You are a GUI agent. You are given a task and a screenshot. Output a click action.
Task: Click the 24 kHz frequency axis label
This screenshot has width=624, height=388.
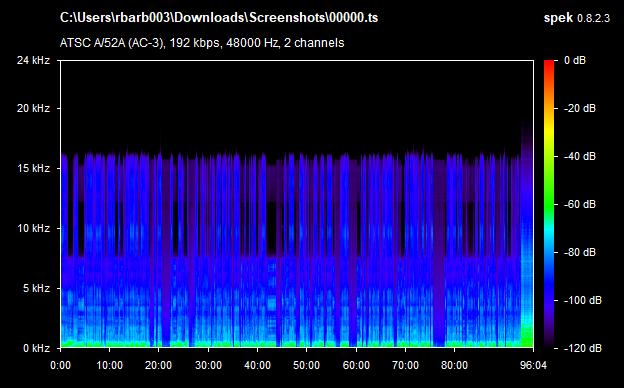(33, 60)
